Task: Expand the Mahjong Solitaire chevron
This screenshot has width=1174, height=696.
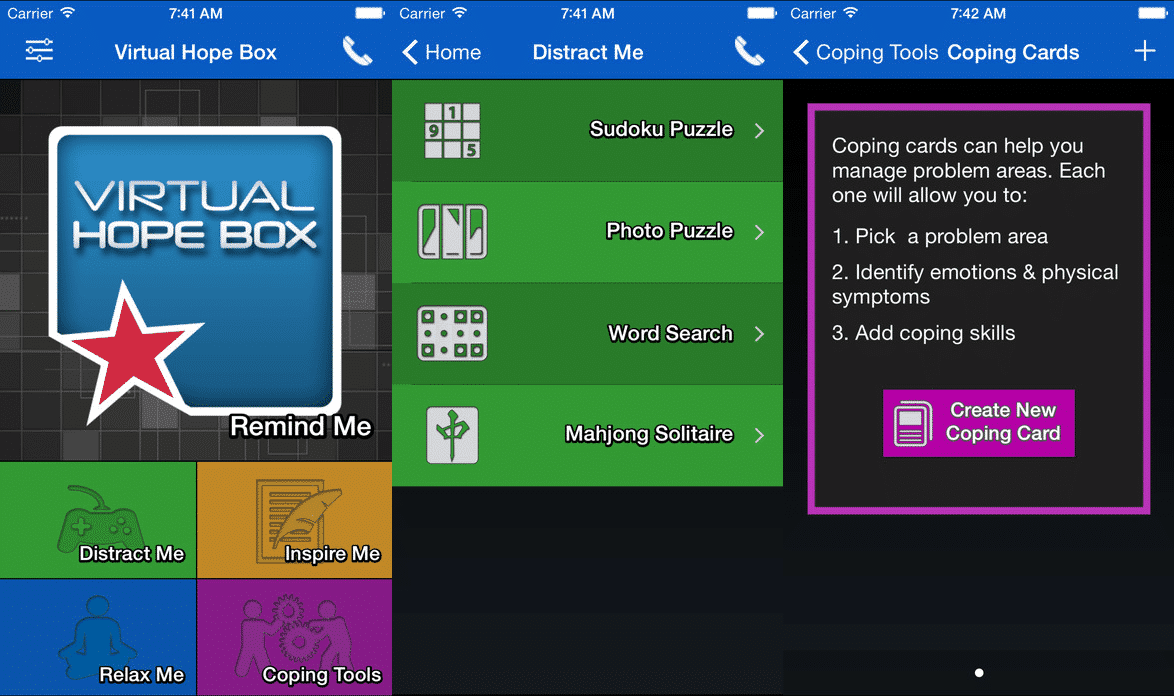Action: tap(759, 435)
